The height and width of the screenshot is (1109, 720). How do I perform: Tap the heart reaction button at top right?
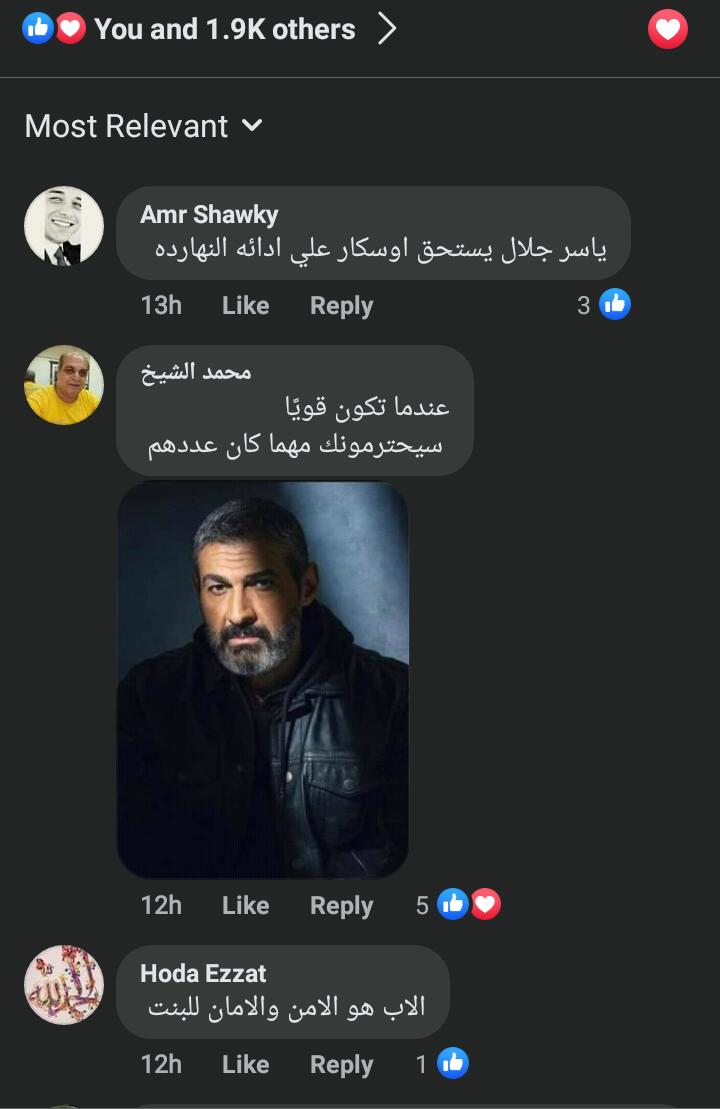pos(667,29)
